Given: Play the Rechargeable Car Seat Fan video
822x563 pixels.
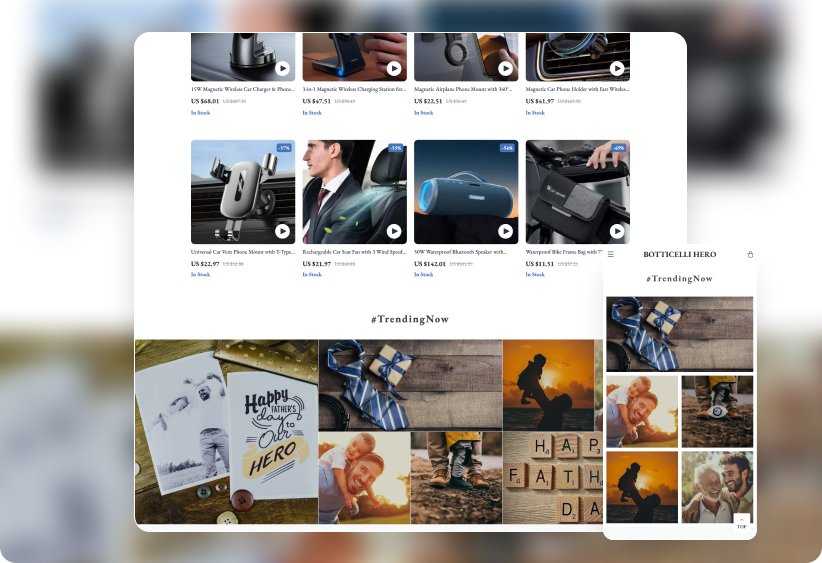Looking at the screenshot, I should pyautogui.click(x=394, y=231).
